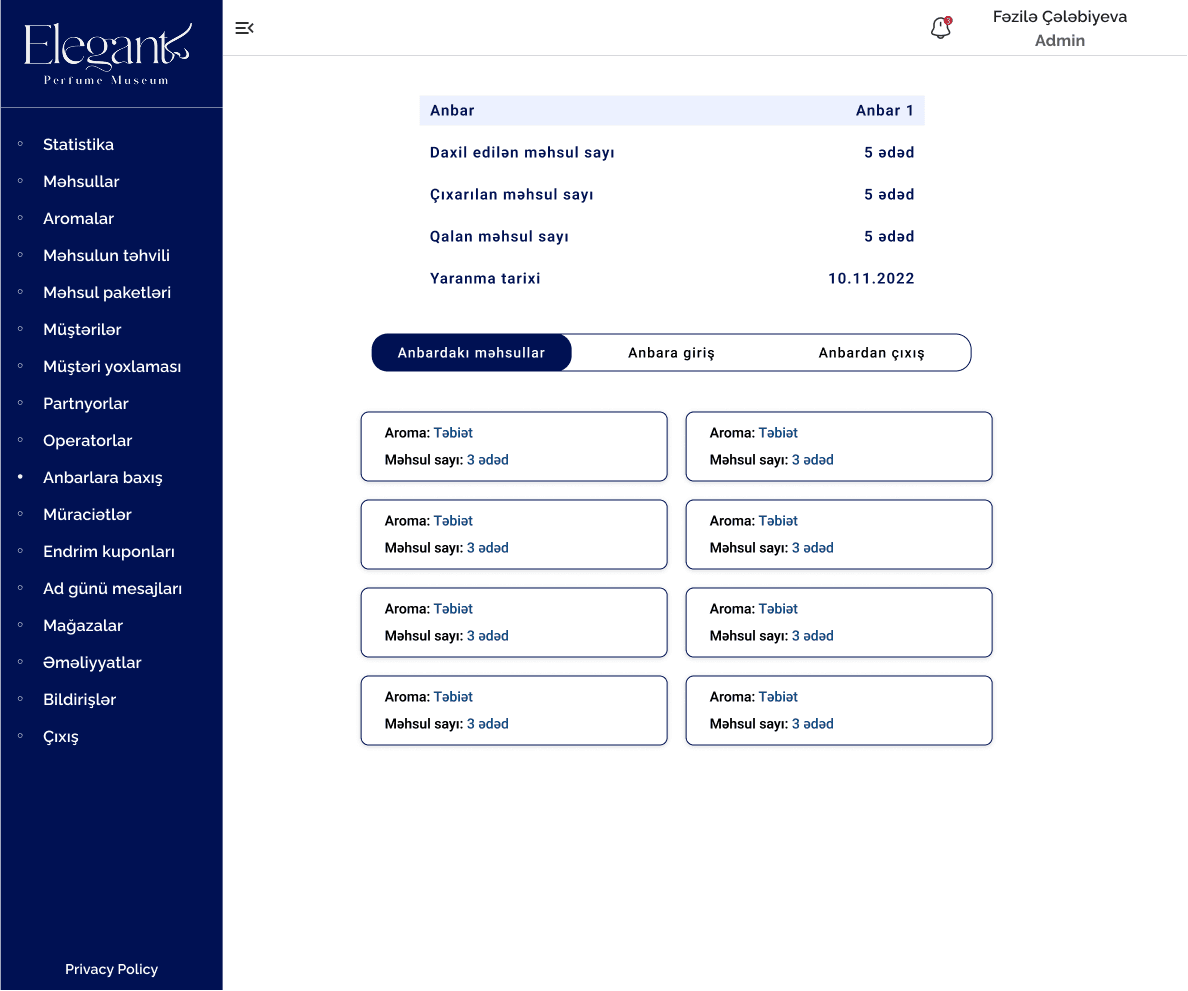Open the Aromalar section
Viewport: 1188px width, 991px height.
point(78,219)
